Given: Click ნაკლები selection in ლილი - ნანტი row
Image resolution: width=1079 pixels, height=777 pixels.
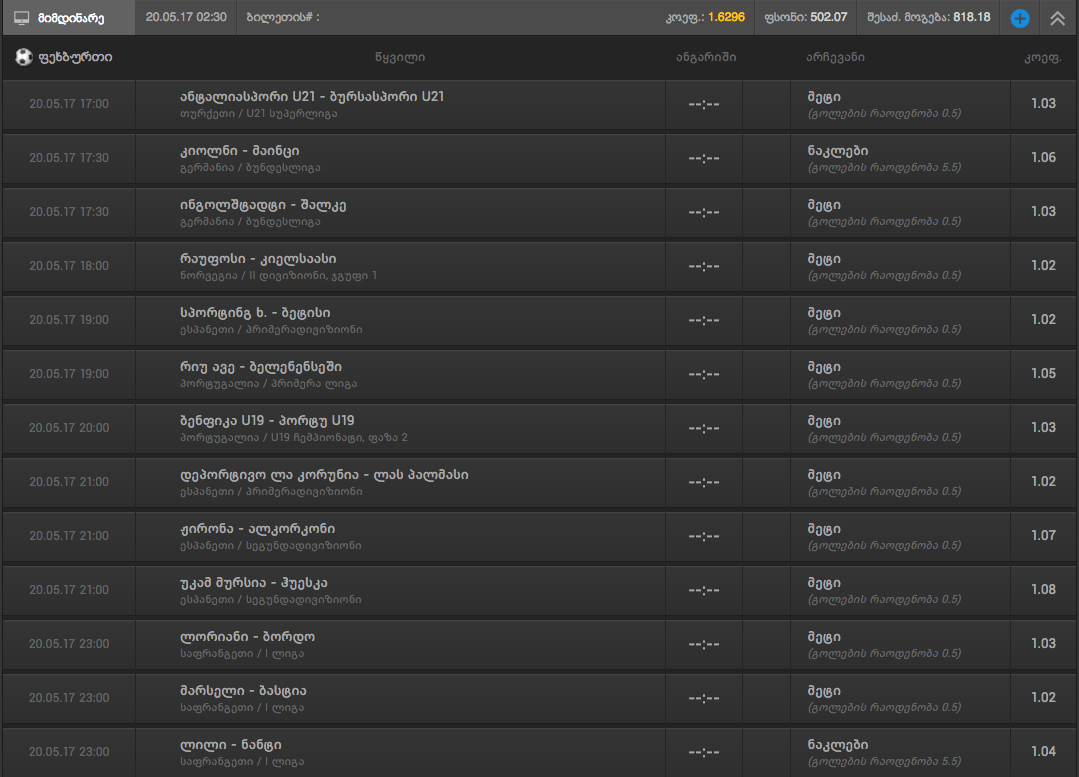Looking at the screenshot, I should pyautogui.click(x=837, y=745).
